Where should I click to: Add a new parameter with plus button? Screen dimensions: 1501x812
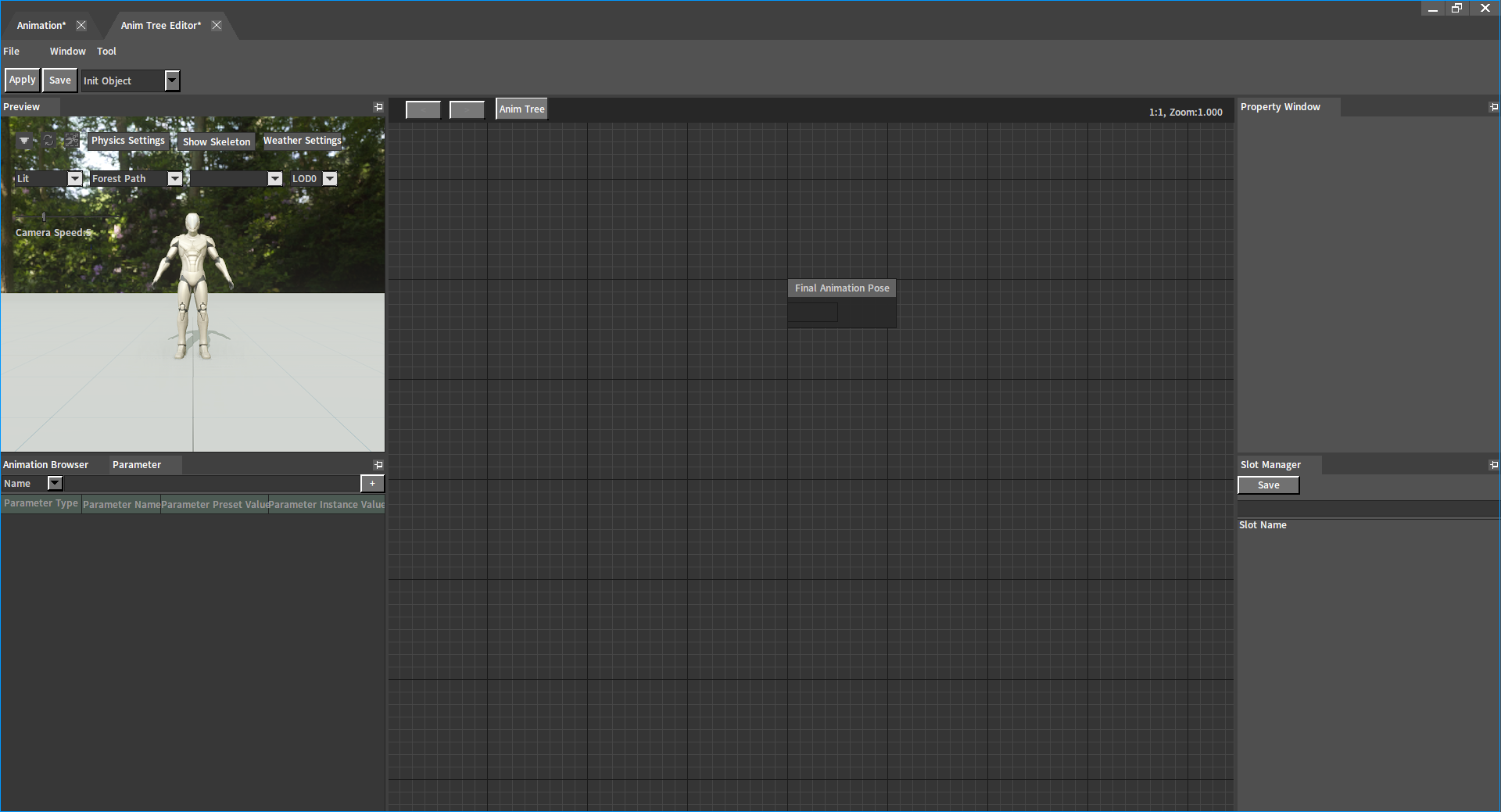pyautogui.click(x=372, y=484)
